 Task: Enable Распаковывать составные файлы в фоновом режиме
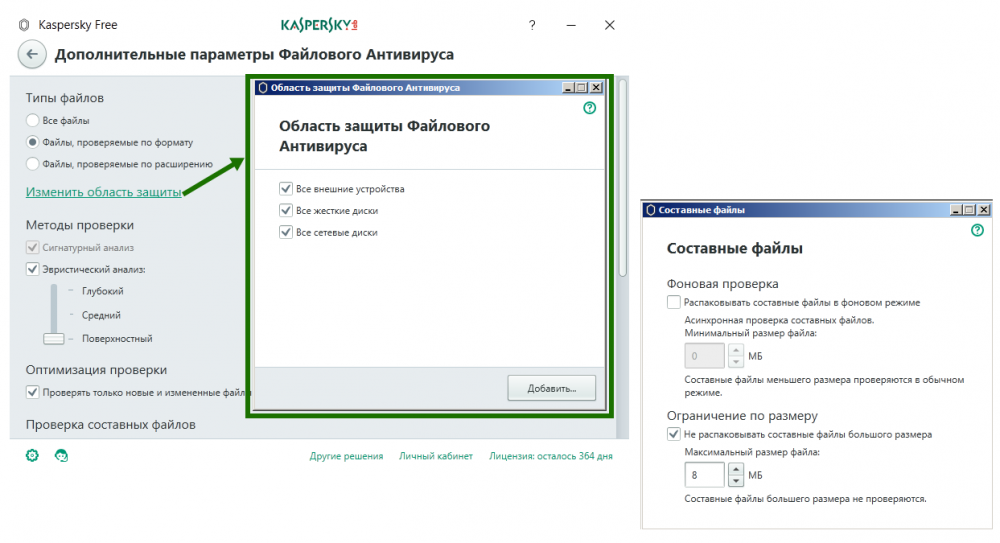[673, 302]
